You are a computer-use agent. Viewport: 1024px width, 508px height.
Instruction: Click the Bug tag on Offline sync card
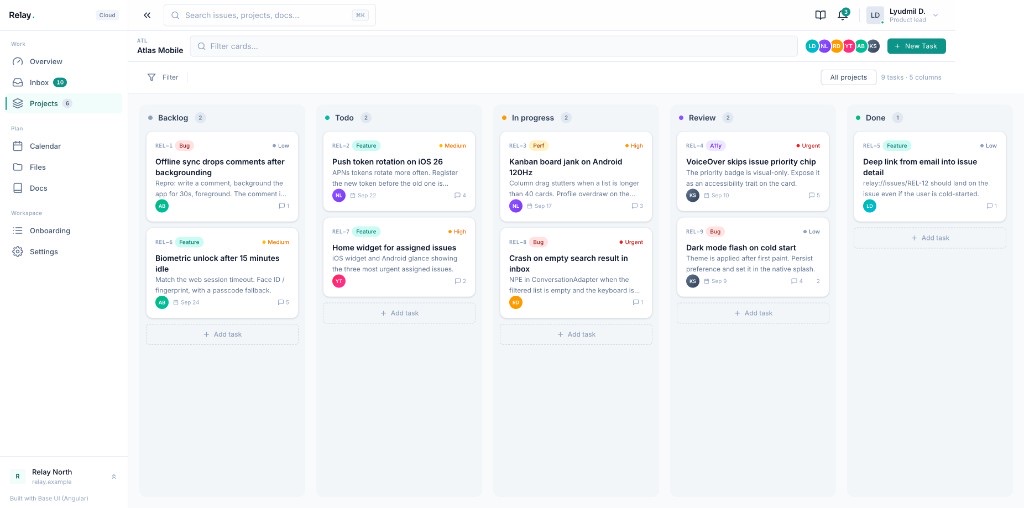(x=185, y=146)
